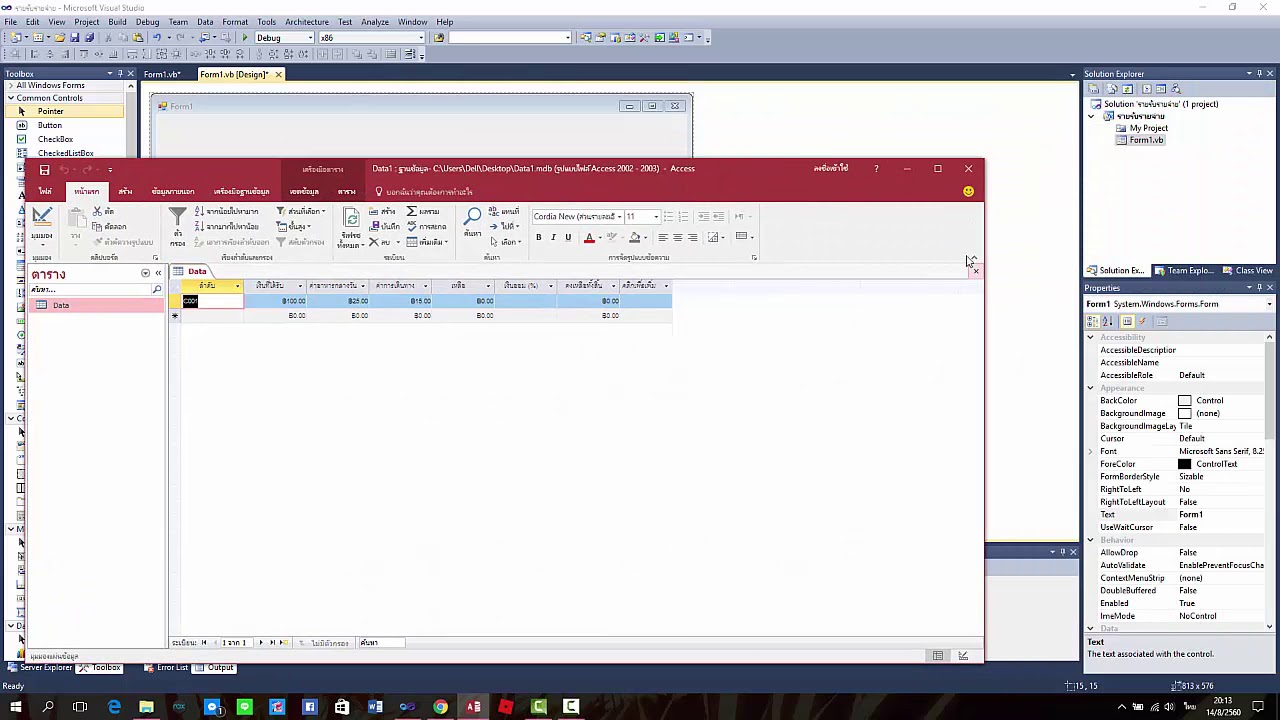Click Categorized icon in Properties panel
Screen dimensions: 1280x720
point(1093,321)
